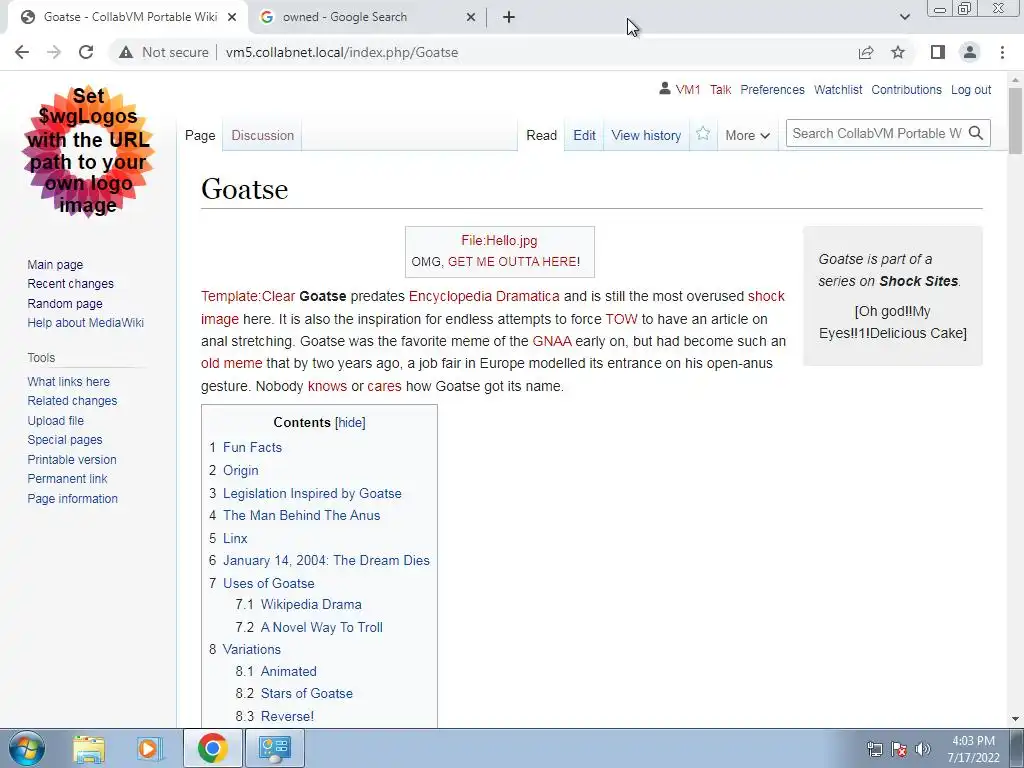This screenshot has height=768, width=1024.
Task: Open Recent changes in the sidebar
Action: [71, 283]
